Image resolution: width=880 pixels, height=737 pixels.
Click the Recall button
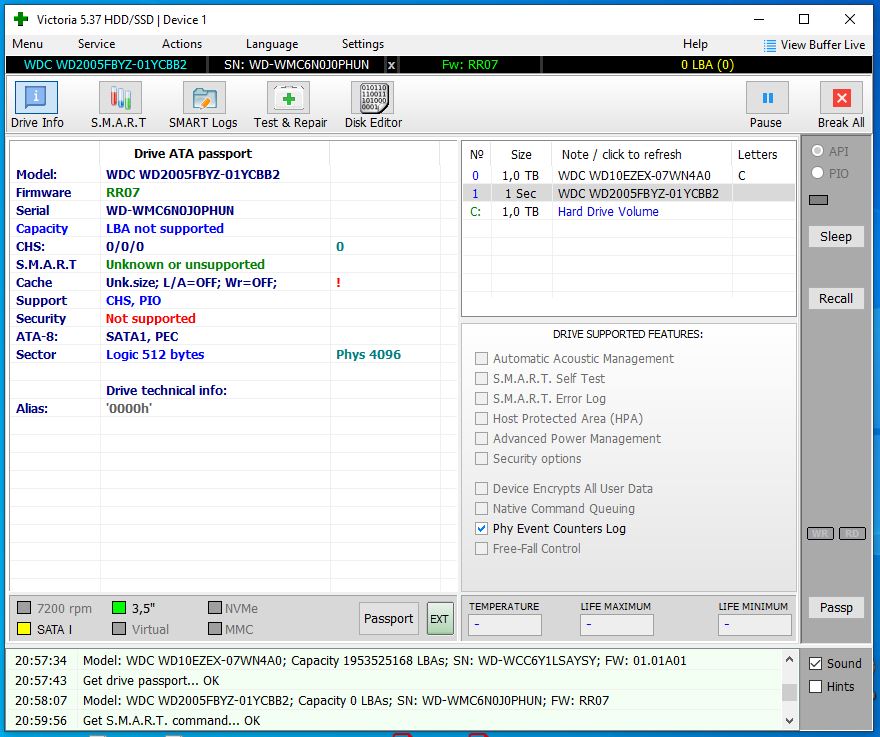coord(836,299)
